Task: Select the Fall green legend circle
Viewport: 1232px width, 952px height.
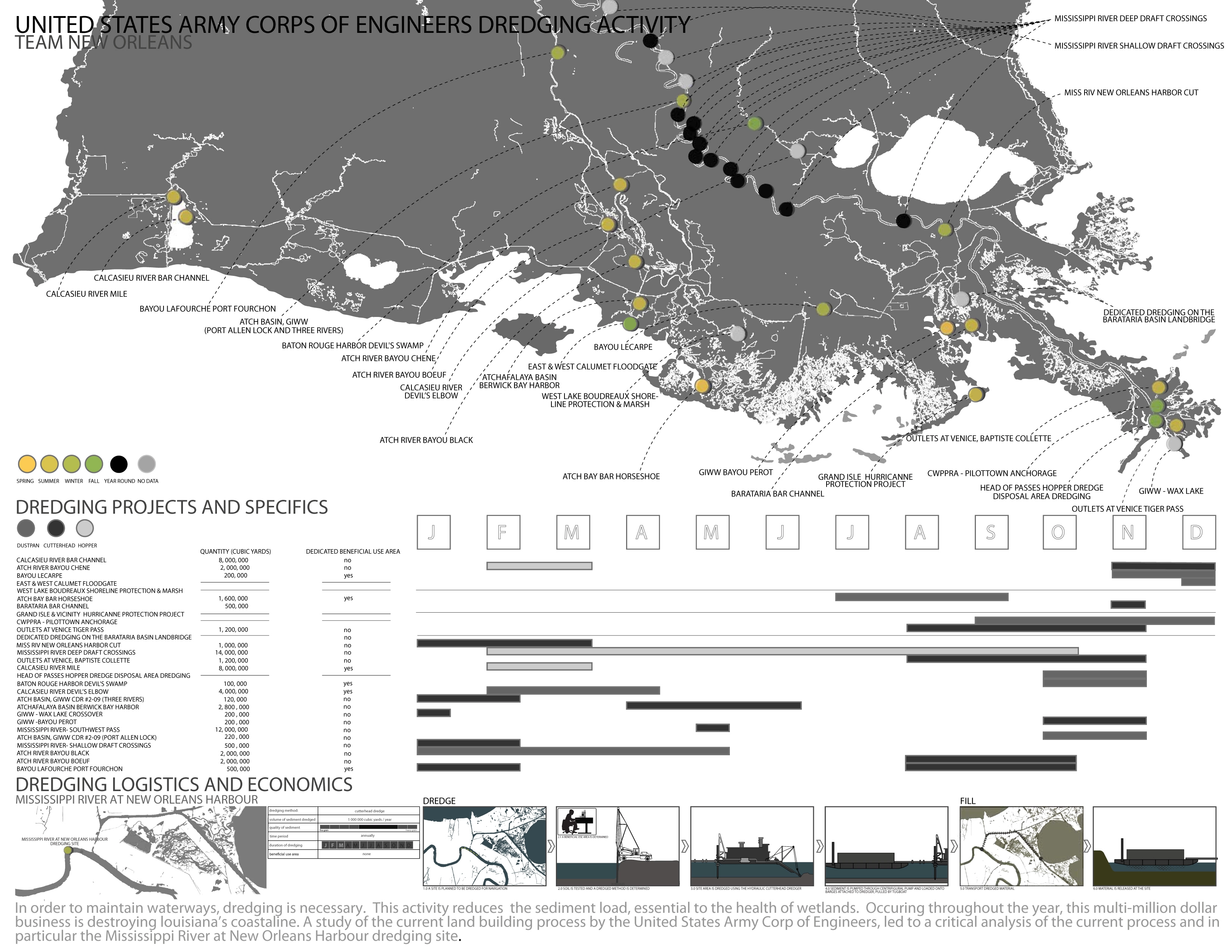Action: point(94,464)
